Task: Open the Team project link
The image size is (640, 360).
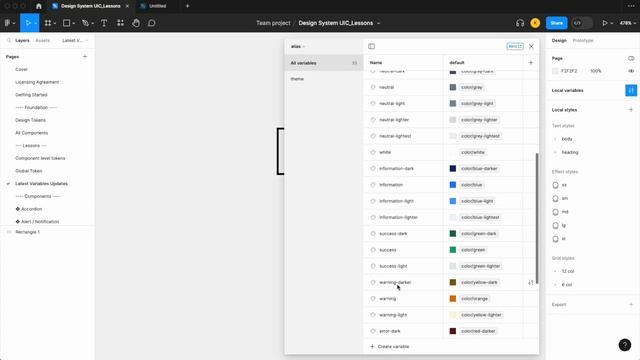Action: point(273,23)
